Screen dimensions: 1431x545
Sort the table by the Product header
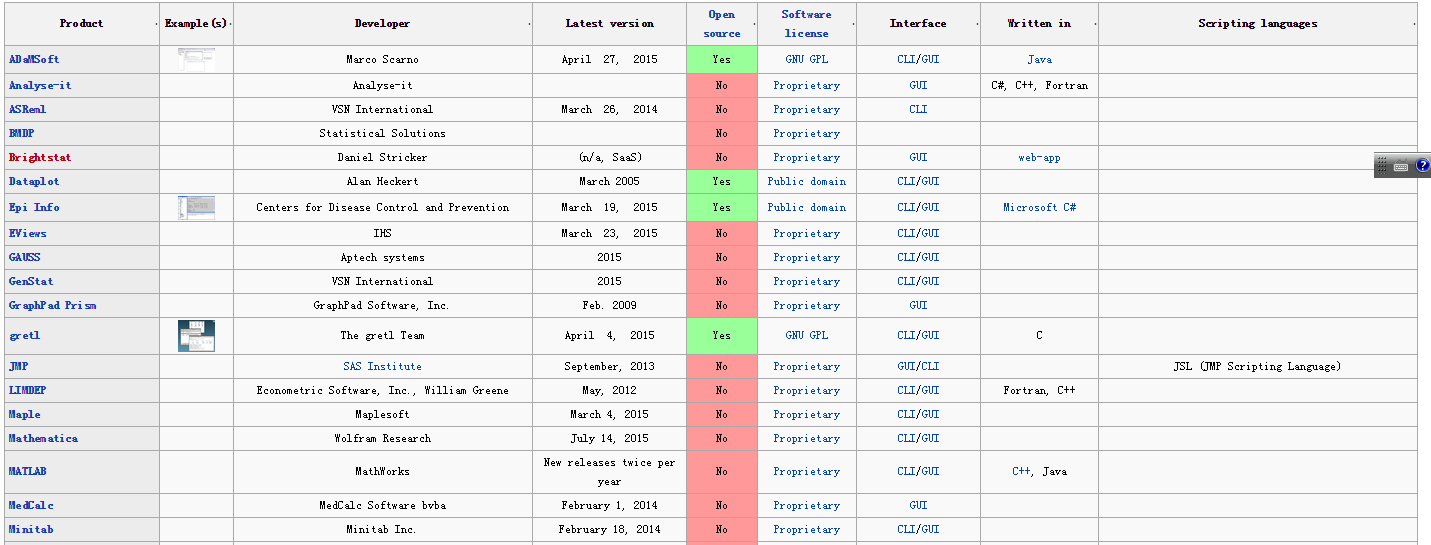click(x=81, y=23)
